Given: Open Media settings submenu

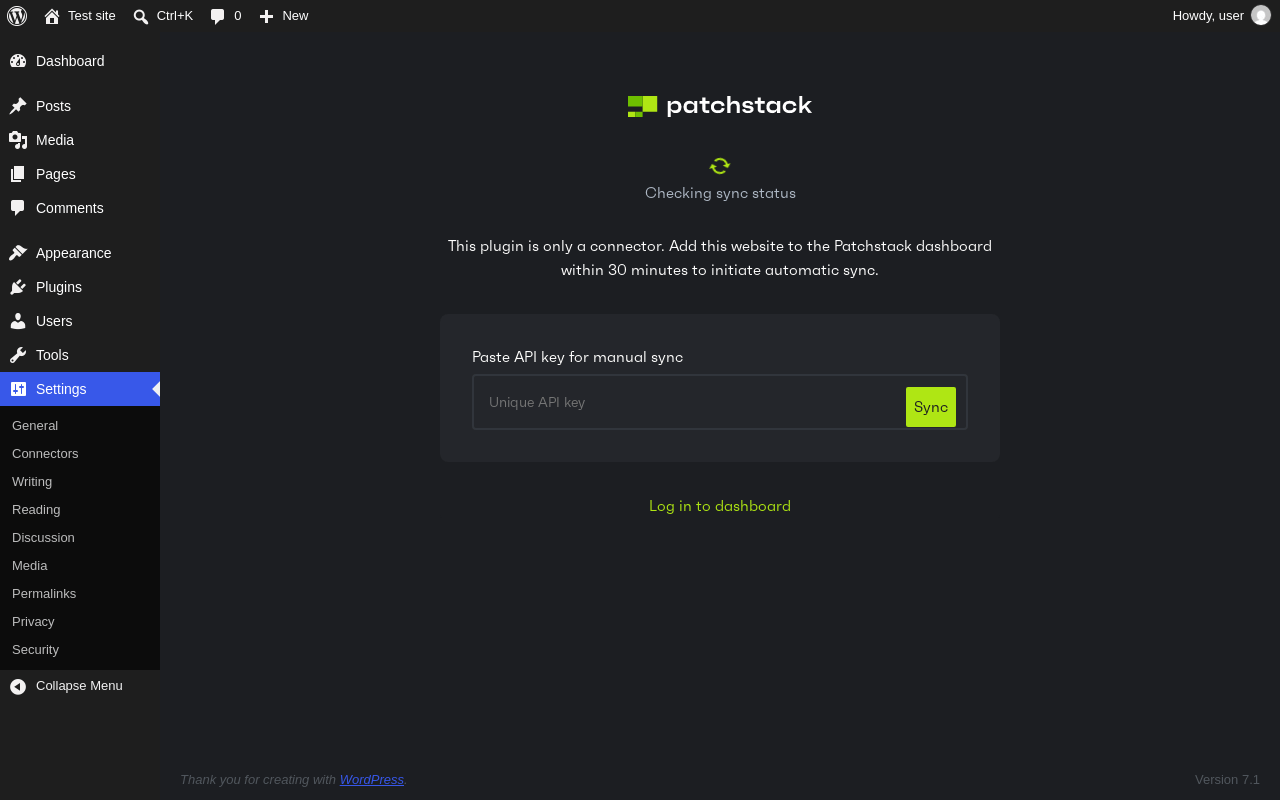Looking at the screenshot, I should pos(30,566).
